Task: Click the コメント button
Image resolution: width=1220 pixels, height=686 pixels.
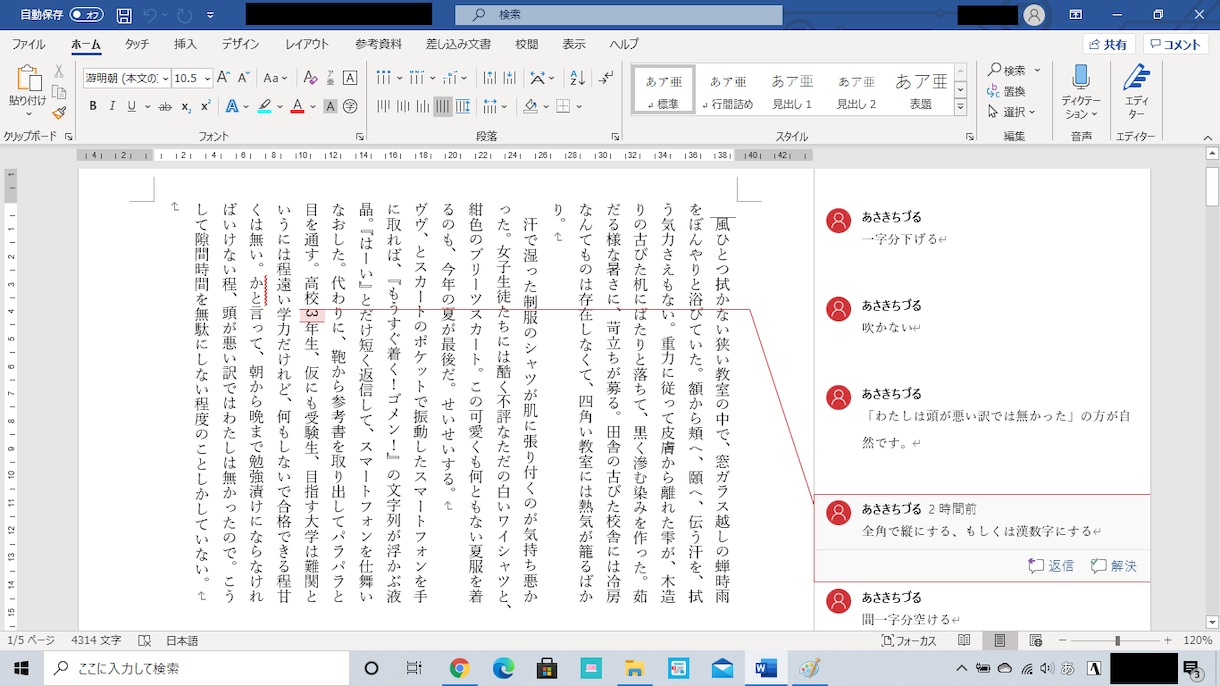Action: (1175, 44)
